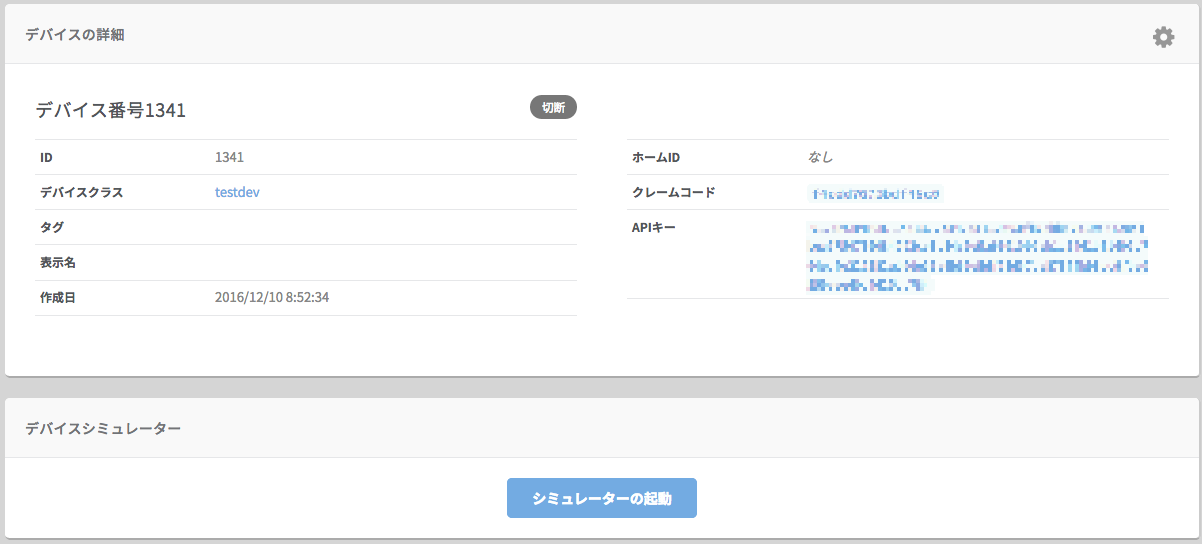Click the ID row label
The height and width of the screenshot is (544, 1202).
46,157
